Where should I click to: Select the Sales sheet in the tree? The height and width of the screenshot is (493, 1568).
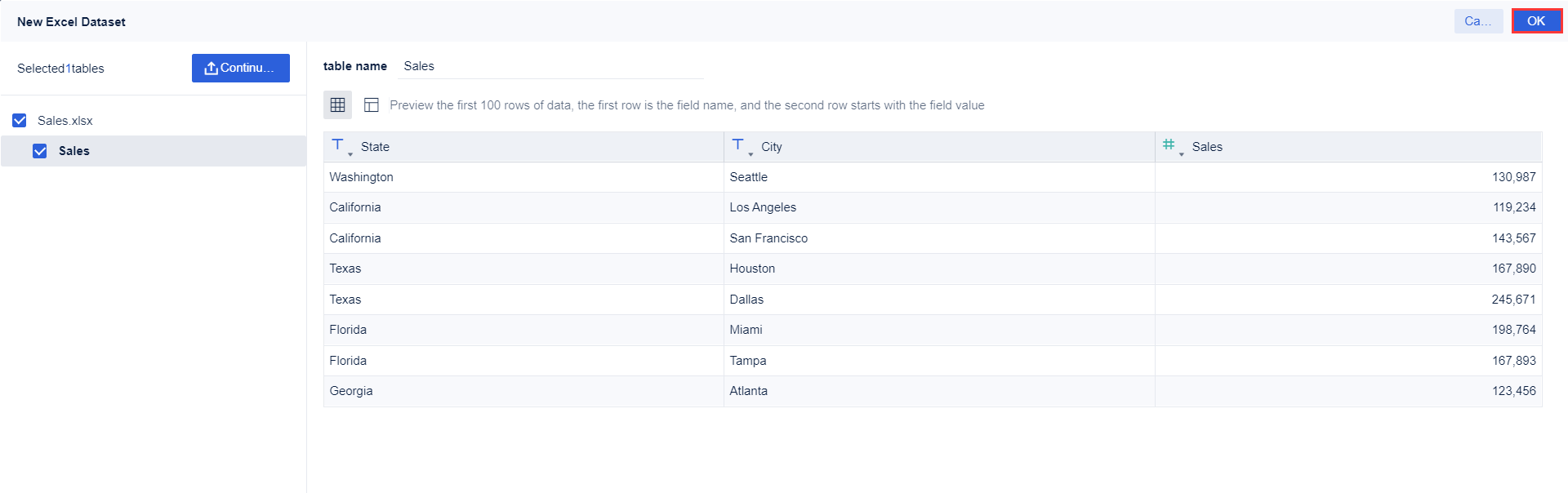(x=74, y=151)
